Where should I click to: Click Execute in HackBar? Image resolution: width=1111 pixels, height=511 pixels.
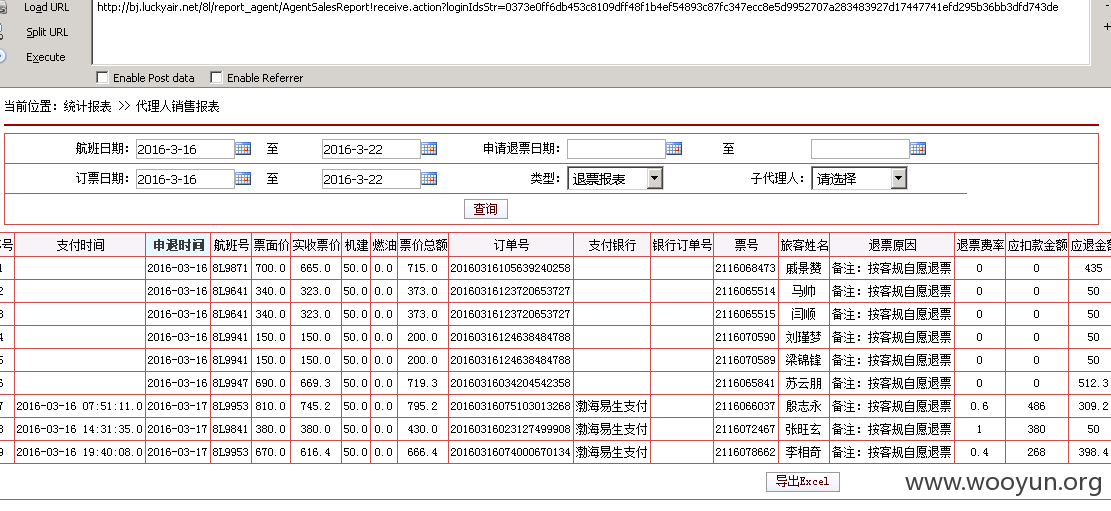(45, 57)
